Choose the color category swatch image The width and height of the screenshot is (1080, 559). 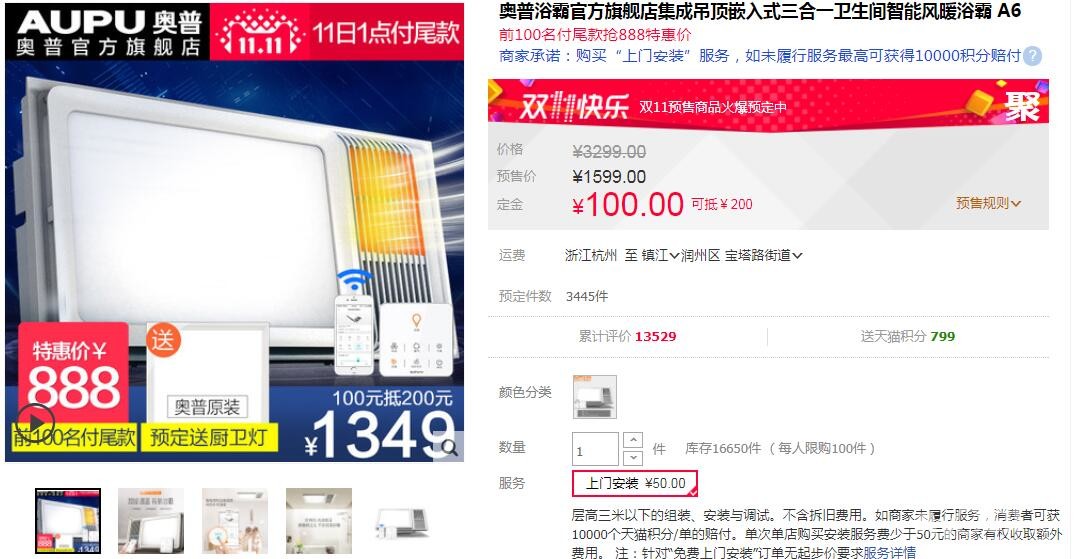coord(594,397)
